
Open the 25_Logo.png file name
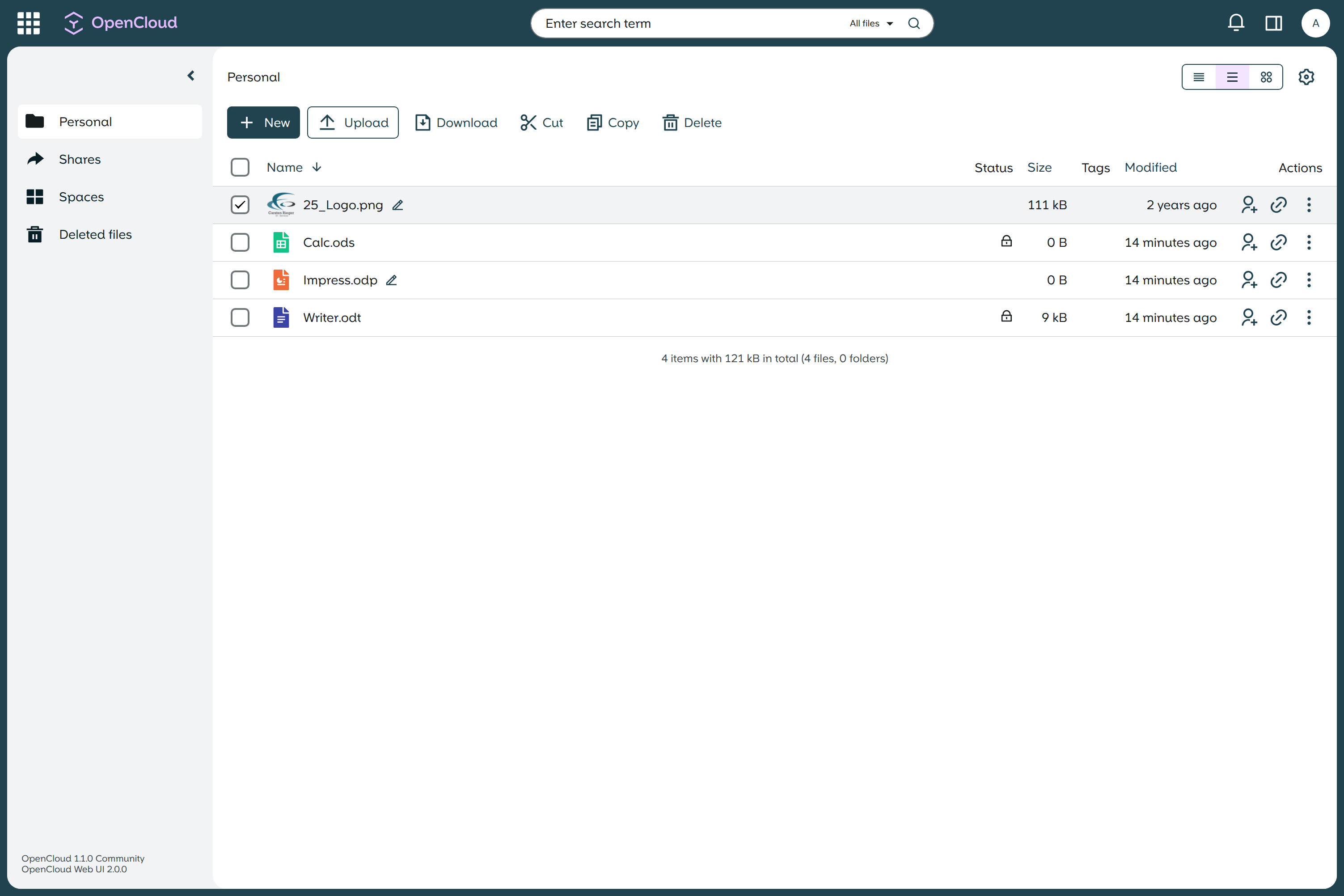click(343, 205)
